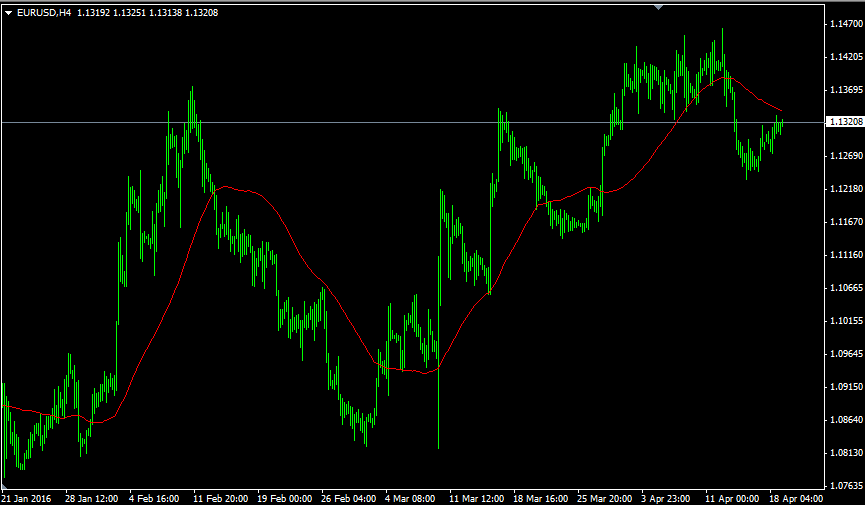Image resolution: width=865 pixels, height=505 pixels.
Task: Click the price level 1.08130 on scale
Action: coord(846,453)
